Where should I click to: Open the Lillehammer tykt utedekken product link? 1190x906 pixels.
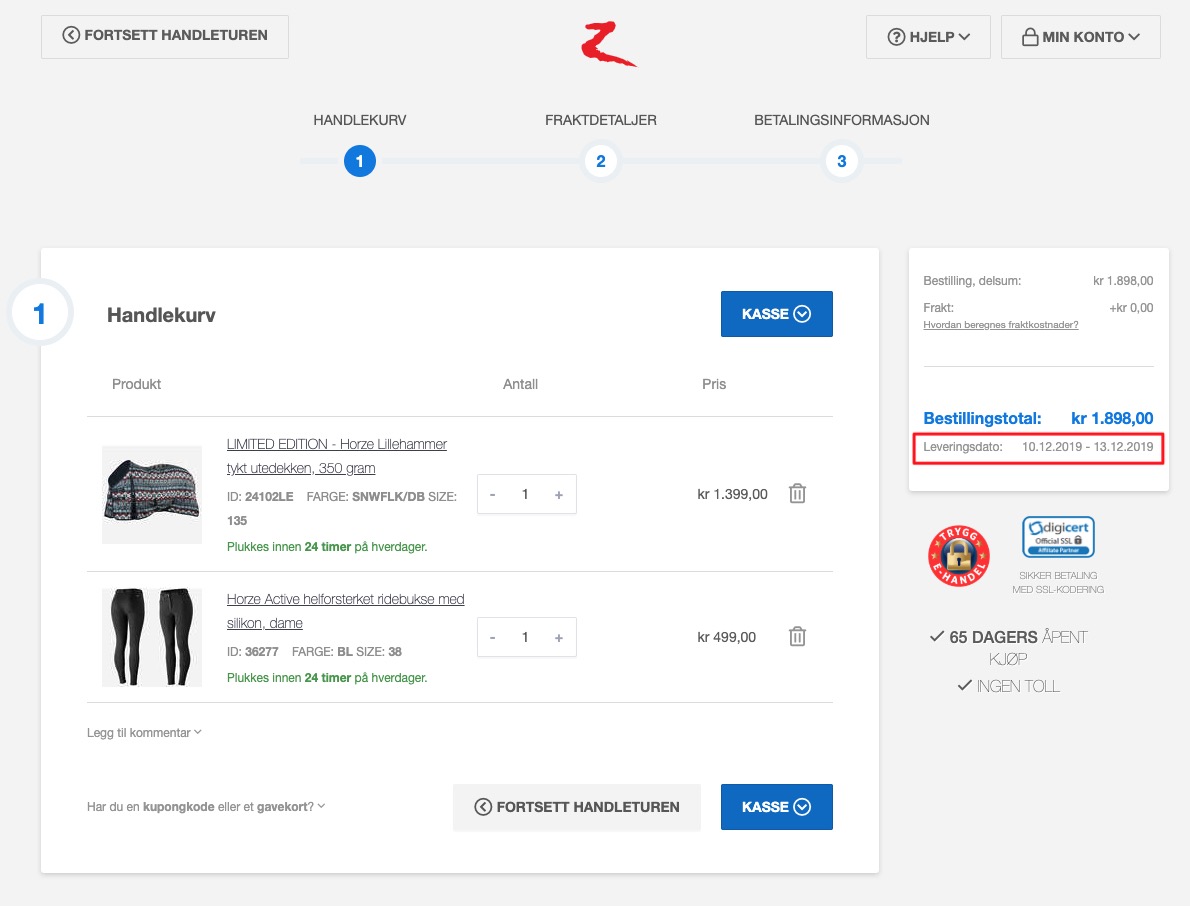336,456
